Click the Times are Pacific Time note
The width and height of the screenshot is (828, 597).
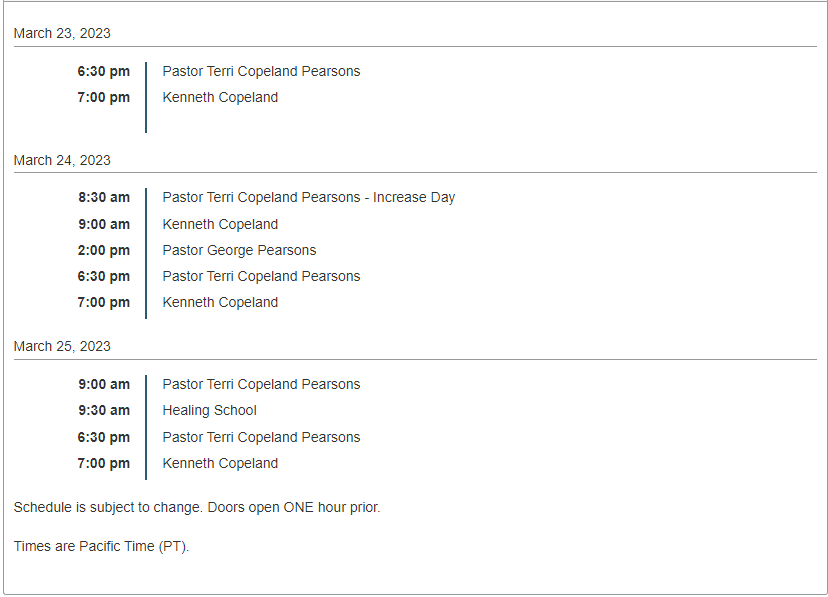[101, 546]
